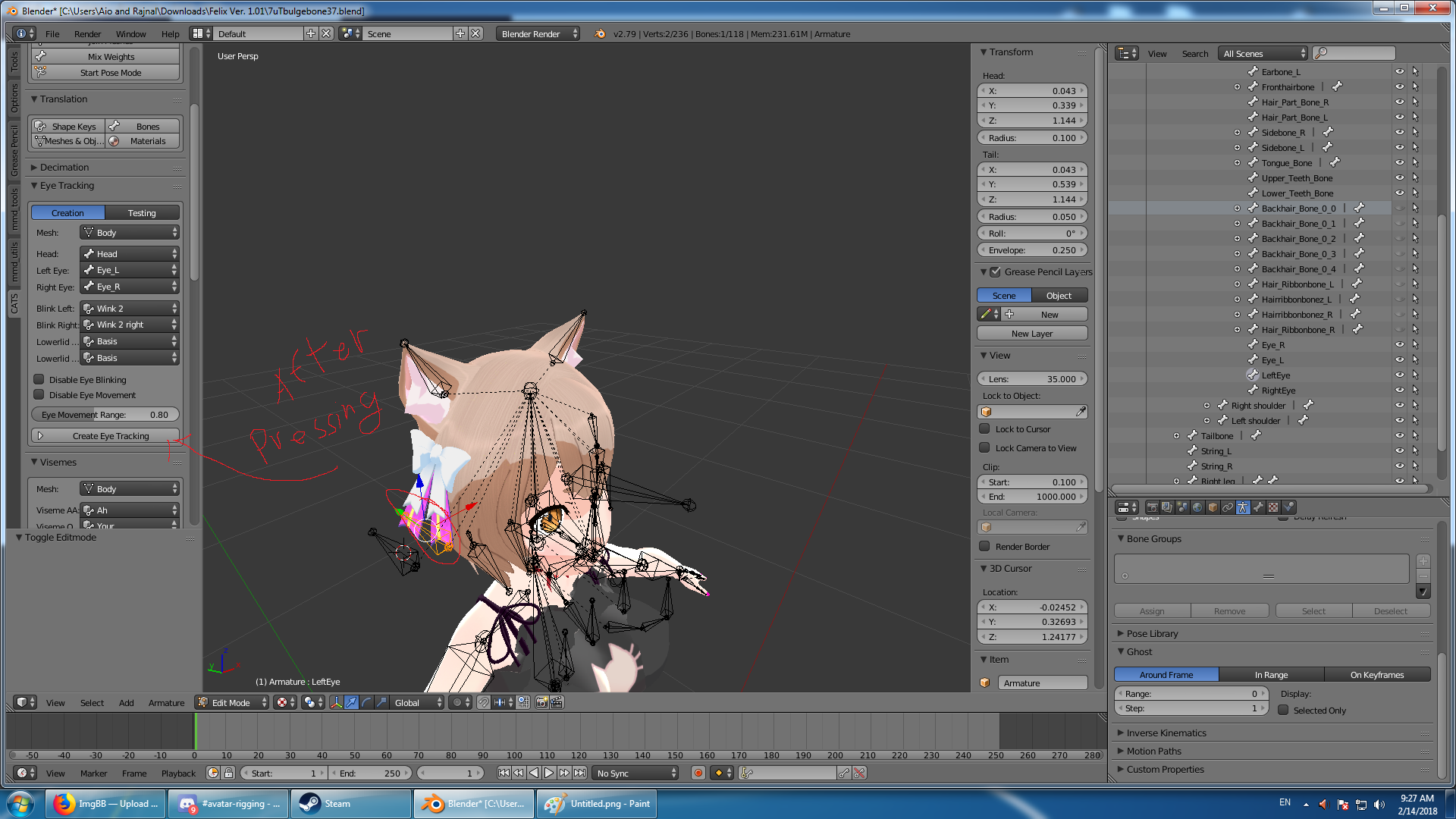Jump to the first frame of the timeline
Image resolution: width=1456 pixels, height=819 pixels.
pyautogui.click(x=504, y=773)
